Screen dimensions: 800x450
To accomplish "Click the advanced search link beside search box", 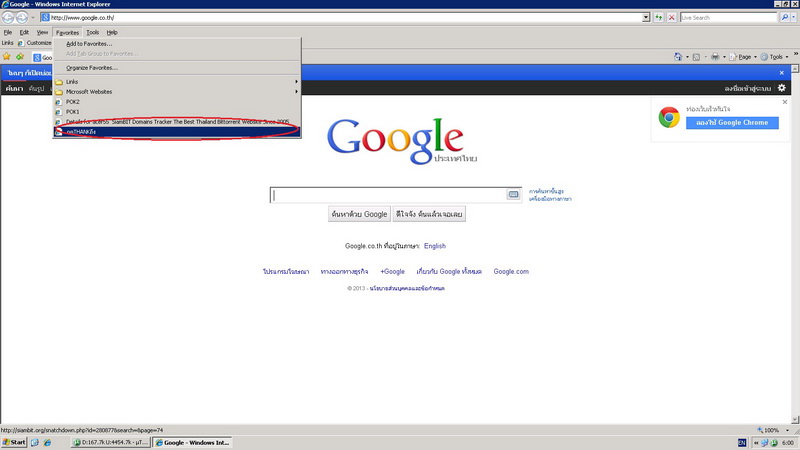I will click(546, 191).
